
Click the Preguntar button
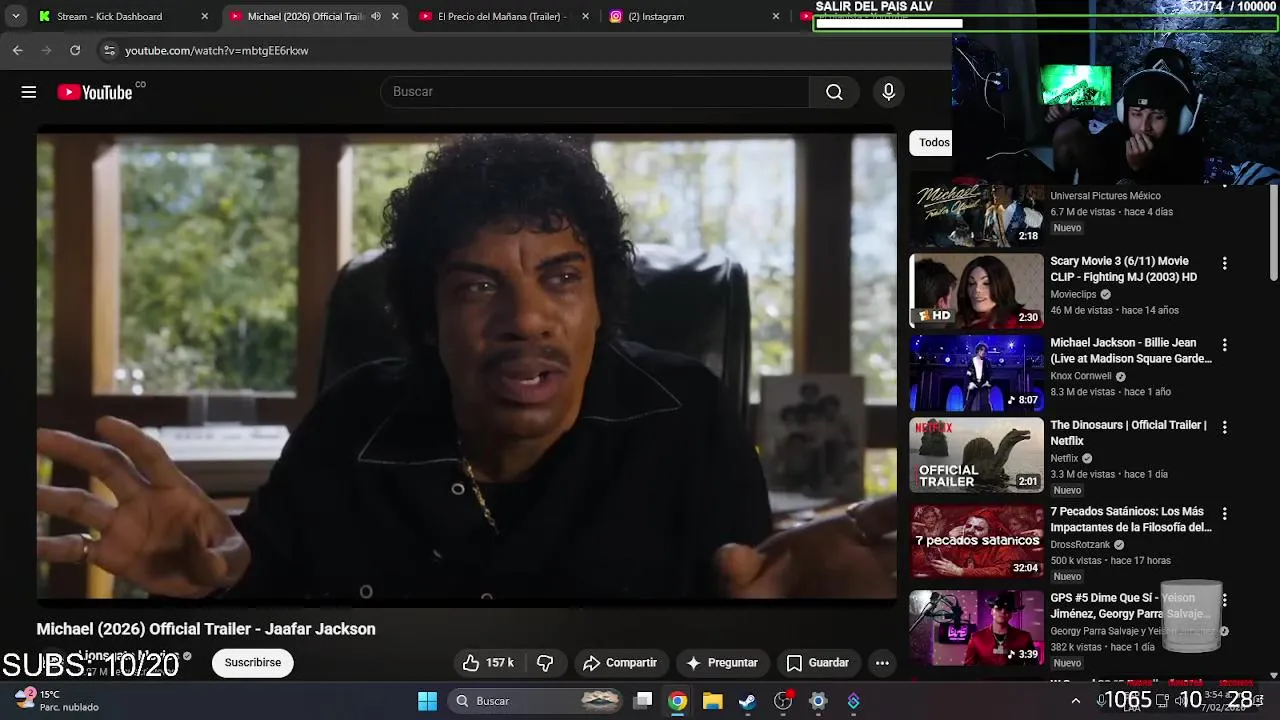point(722,663)
